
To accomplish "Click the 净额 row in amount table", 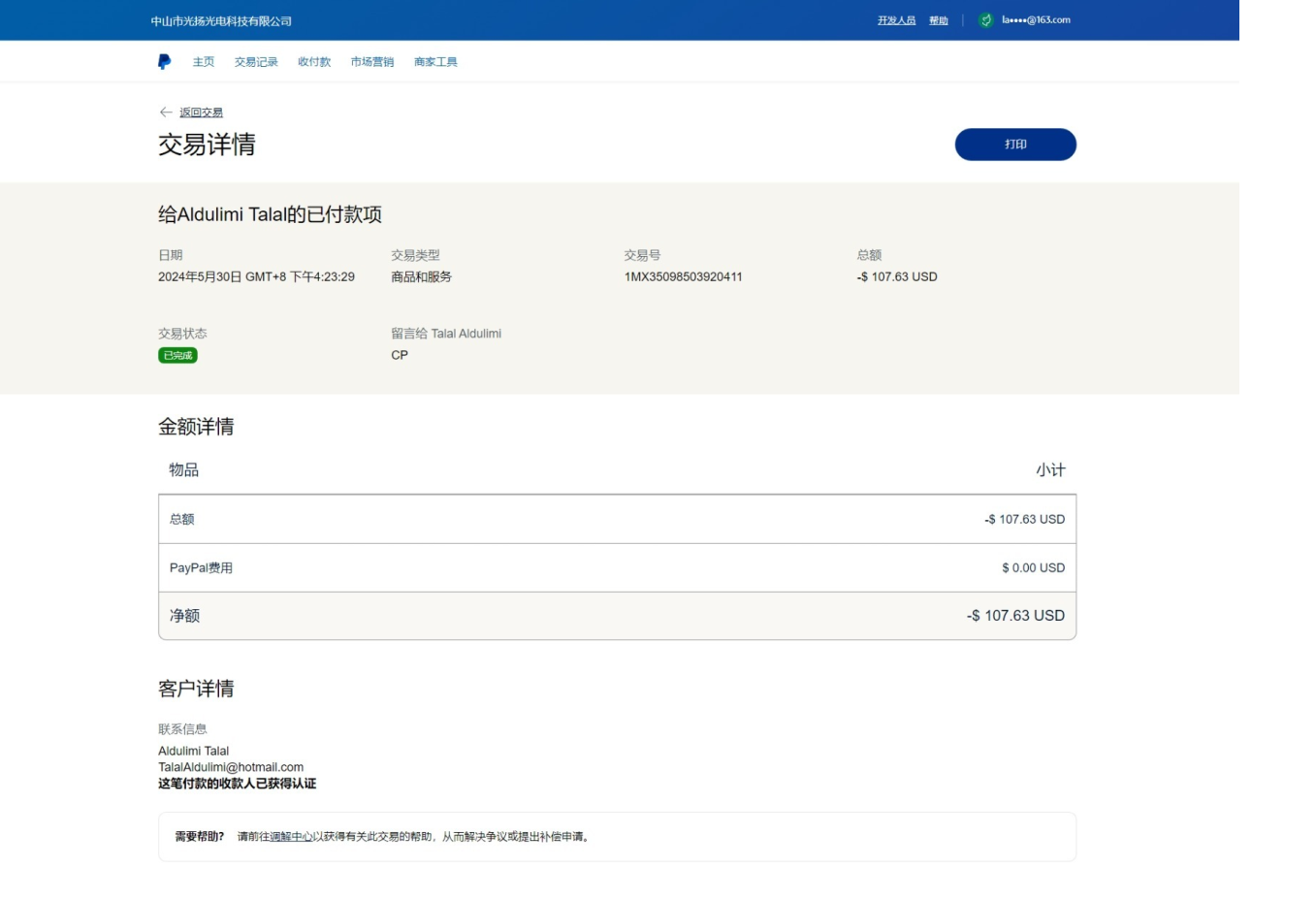I will coord(617,616).
